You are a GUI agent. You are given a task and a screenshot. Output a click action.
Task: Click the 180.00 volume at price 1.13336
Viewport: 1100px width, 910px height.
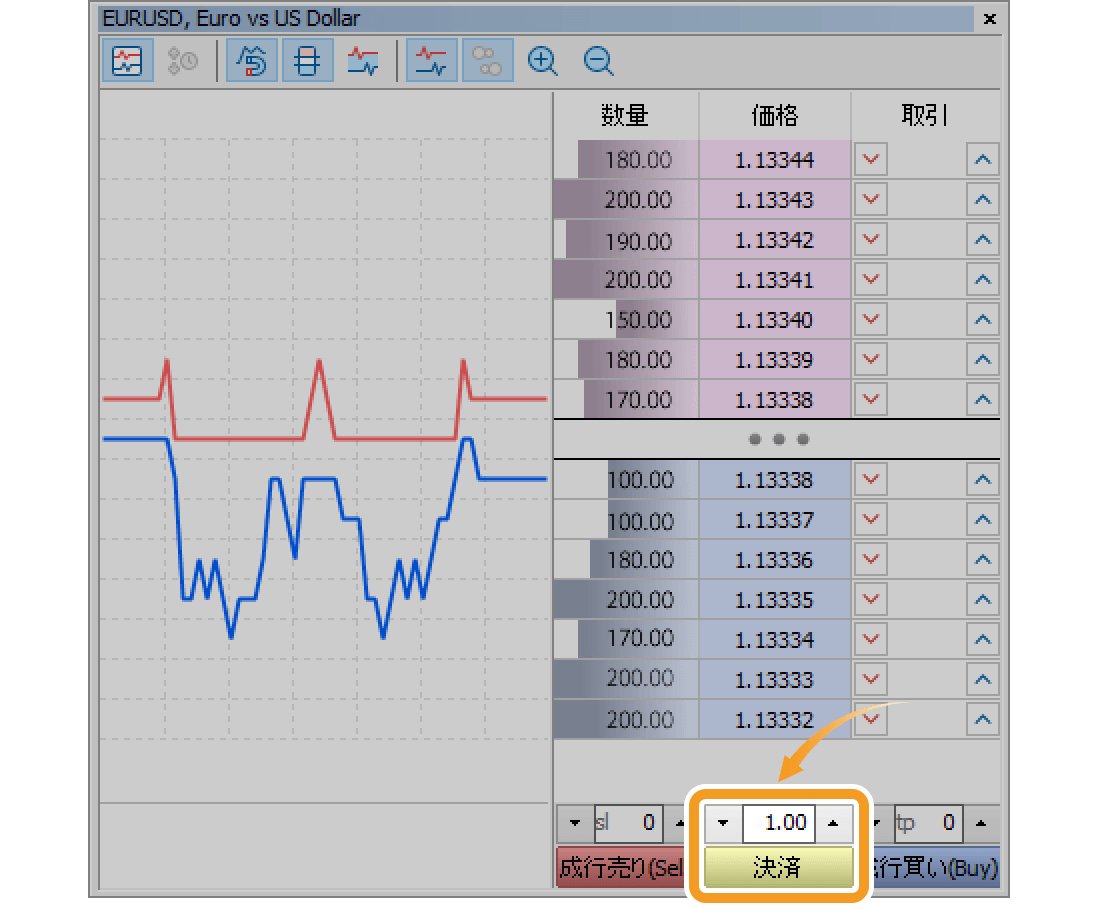tap(626, 560)
